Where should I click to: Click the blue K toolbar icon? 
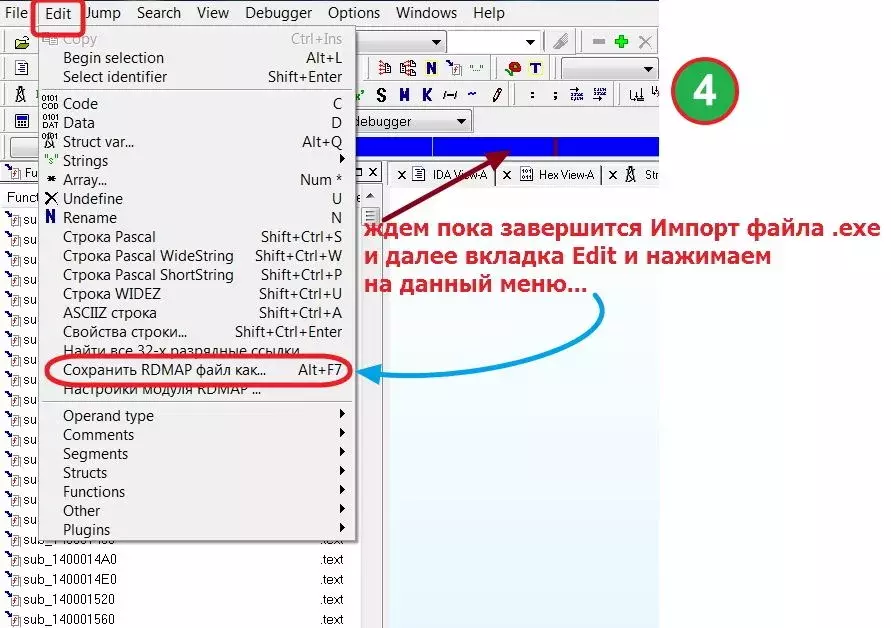(x=427, y=95)
